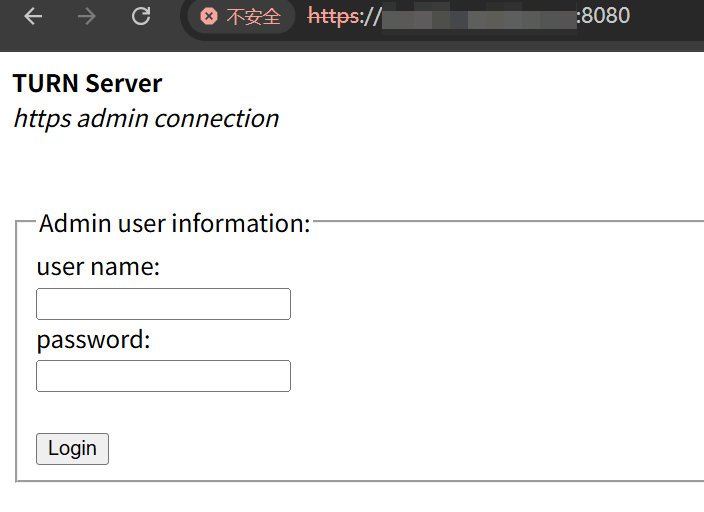Reload the TURN Server page
Image resolution: width=704 pixels, height=512 pixels.
coord(141,17)
